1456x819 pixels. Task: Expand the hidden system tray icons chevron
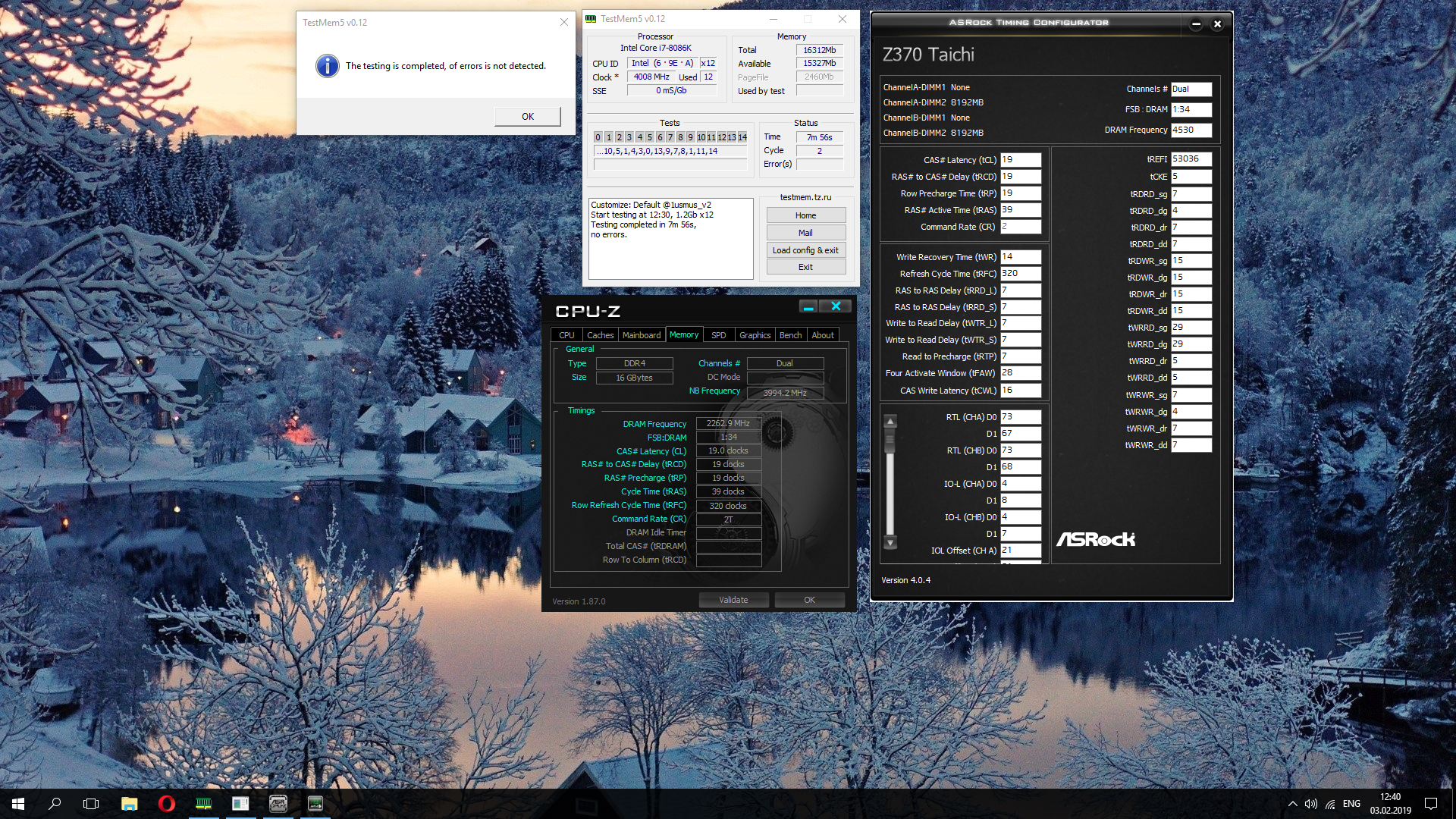point(1292,804)
